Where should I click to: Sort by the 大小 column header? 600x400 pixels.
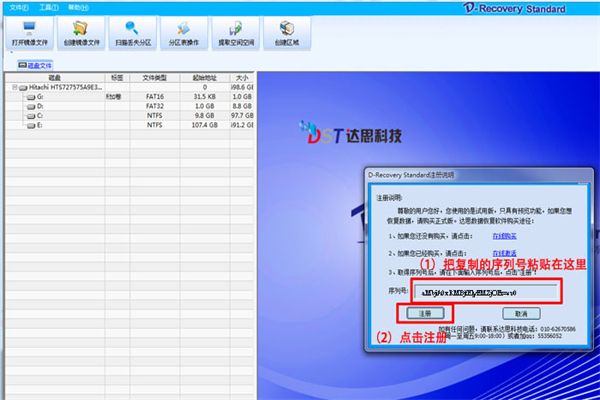(x=242, y=78)
